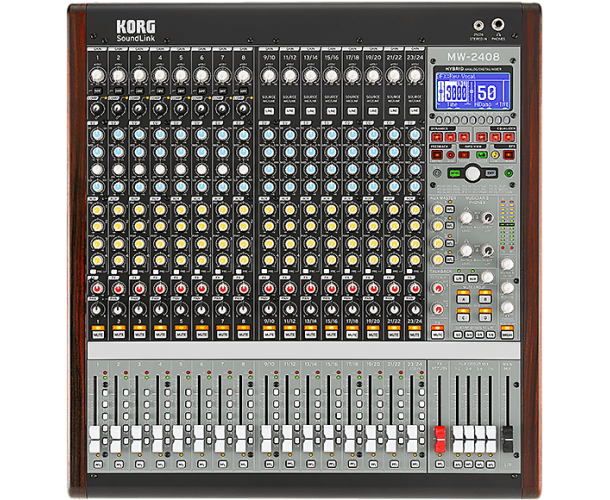
Task: Toggle mute group D button
Action: click(x=485, y=318)
